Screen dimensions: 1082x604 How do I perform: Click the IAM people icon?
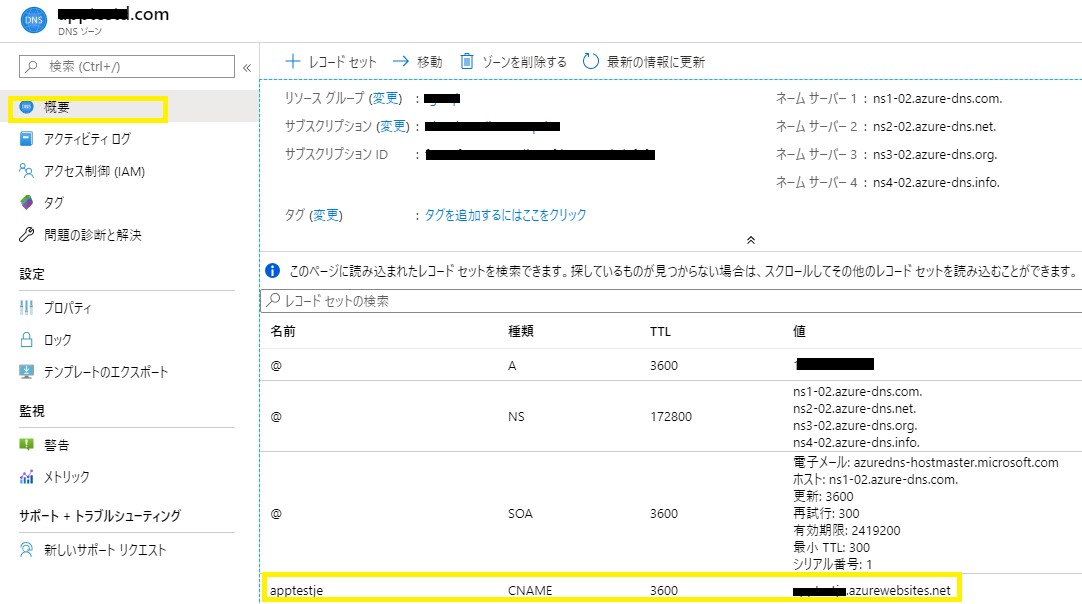coord(26,171)
